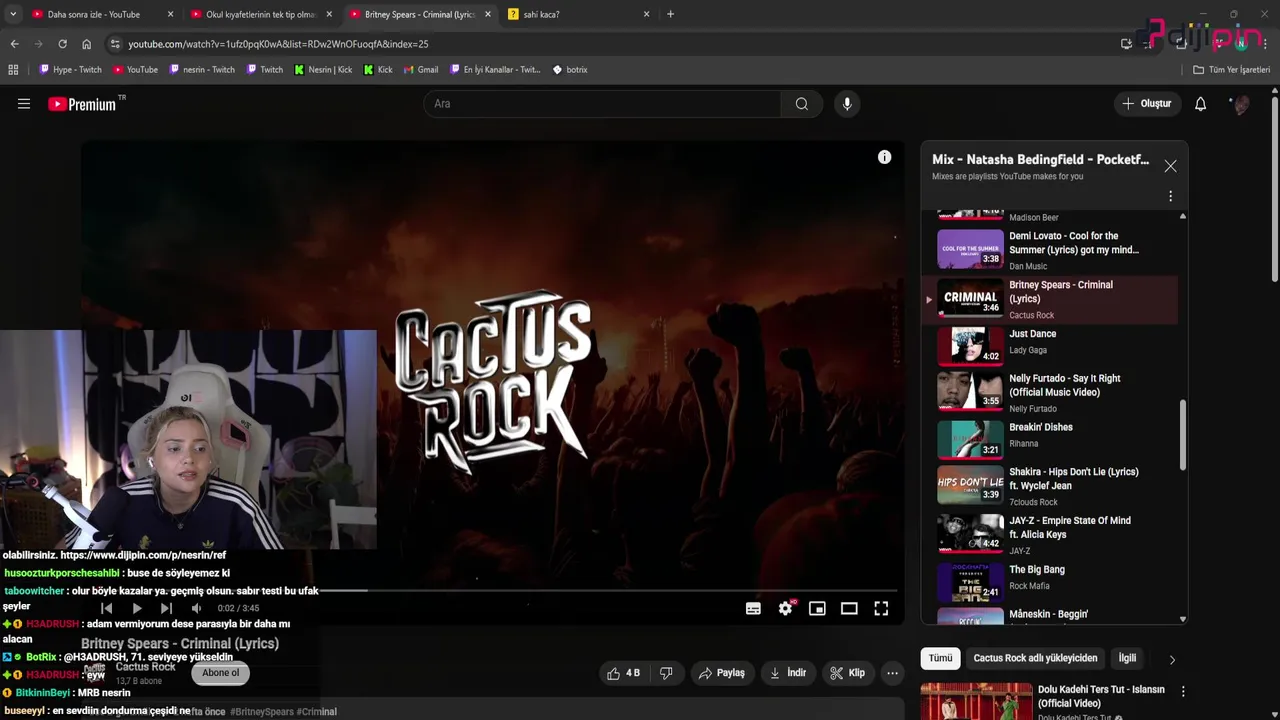Close the Mix playlist panel
1280x720 pixels.
[x=1170, y=167]
